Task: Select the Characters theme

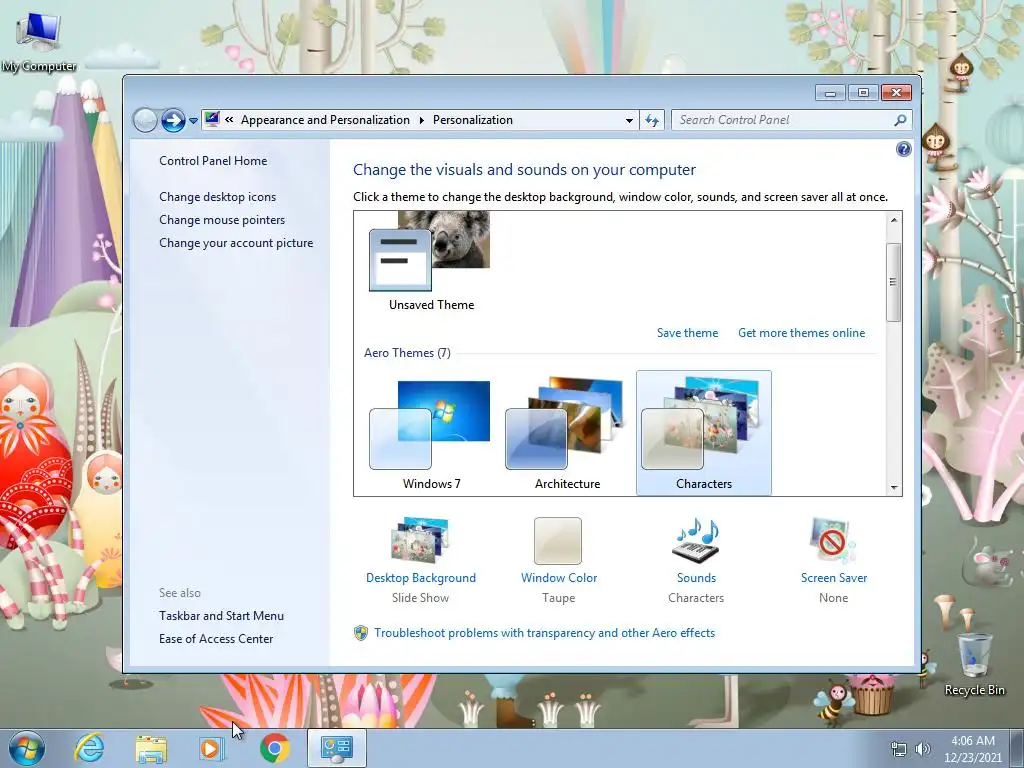Action: coord(703,434)
